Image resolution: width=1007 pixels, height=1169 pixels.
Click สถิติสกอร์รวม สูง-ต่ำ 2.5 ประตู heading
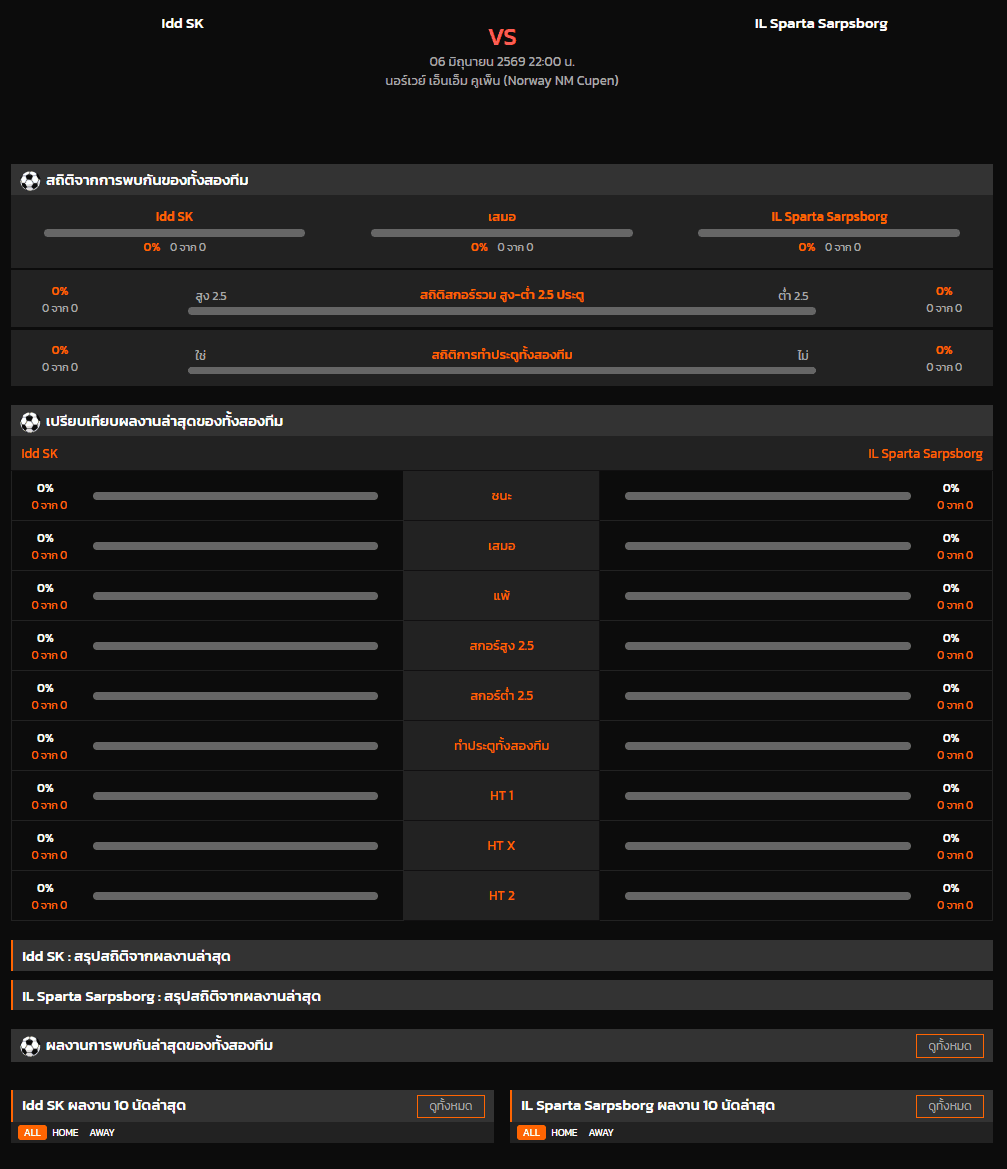tap(502, 294)
